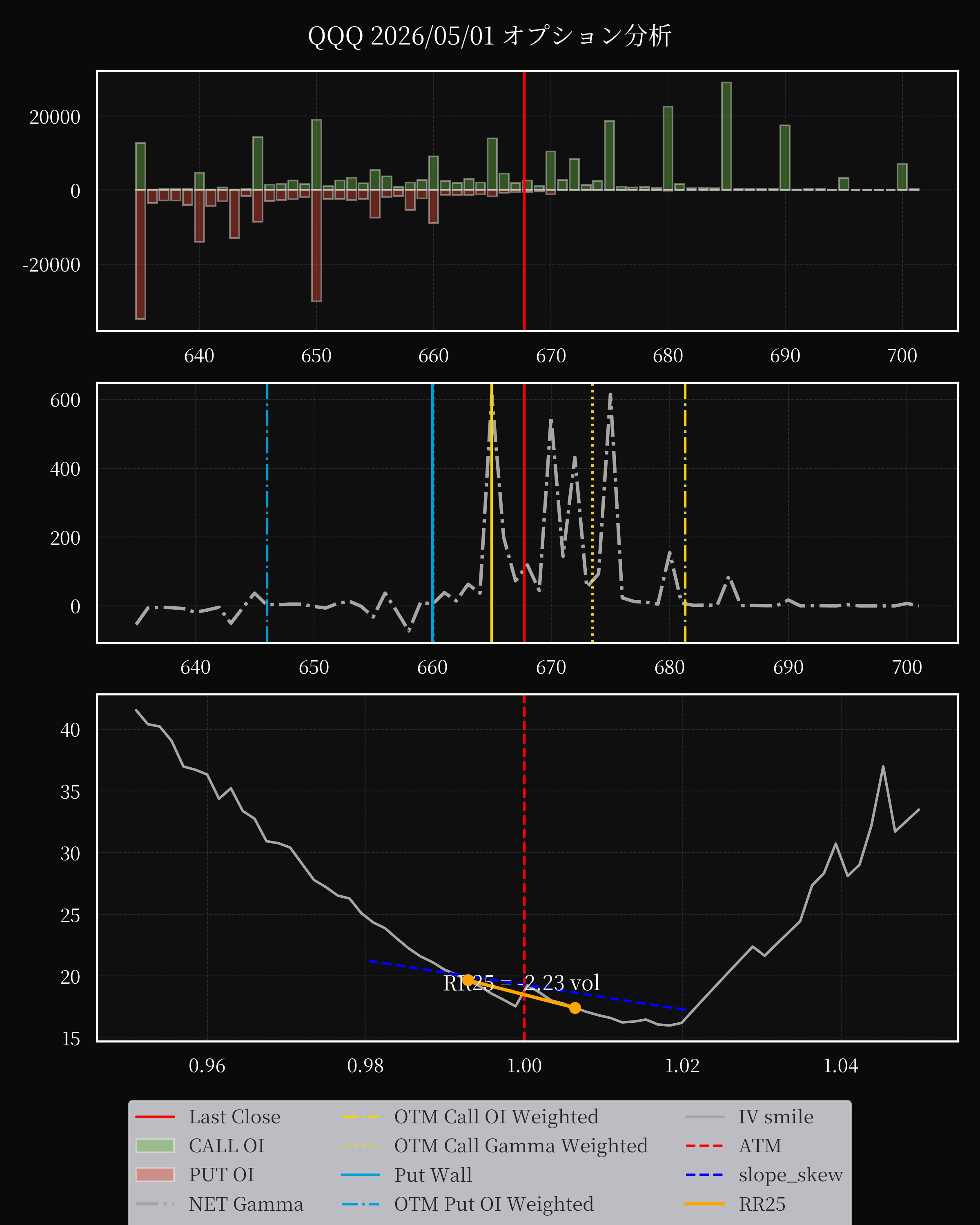
Task: Click the 'PUT OI' legend label
Action: [x=222, y=1175]
